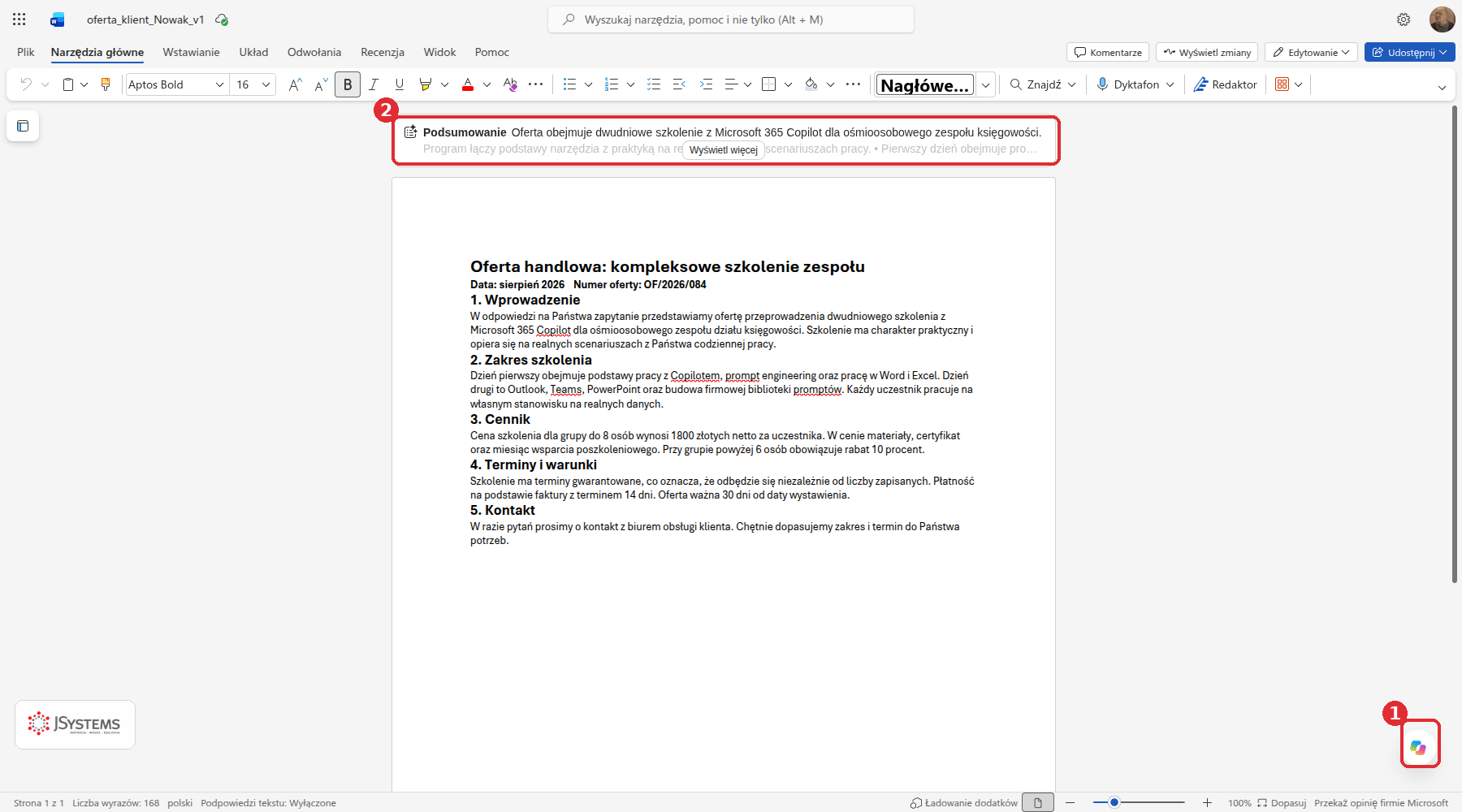The width and height of the screenshot is (1462, 812).
Task: Click the red add-ins grid icon
Action: (1282, 84)
